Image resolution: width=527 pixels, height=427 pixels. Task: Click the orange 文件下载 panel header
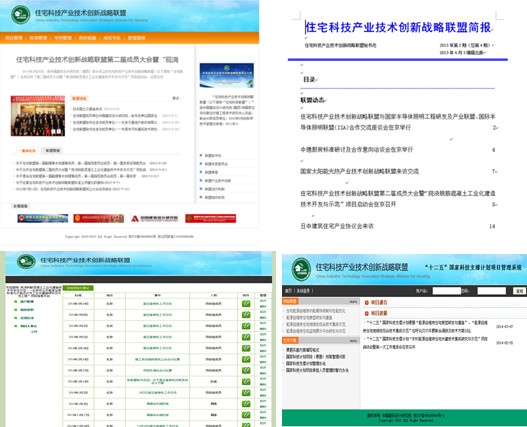point(290,341)
